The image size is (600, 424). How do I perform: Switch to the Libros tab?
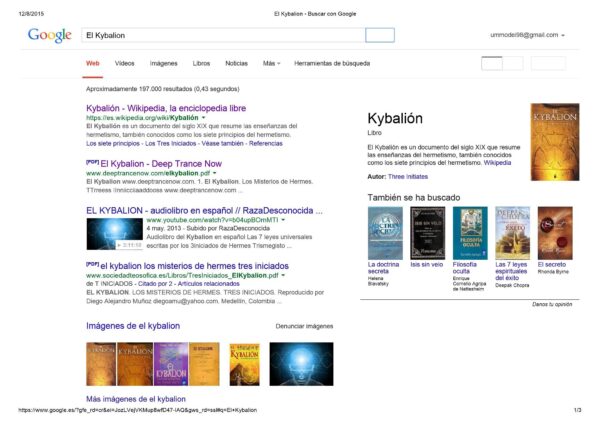point(201,64)
